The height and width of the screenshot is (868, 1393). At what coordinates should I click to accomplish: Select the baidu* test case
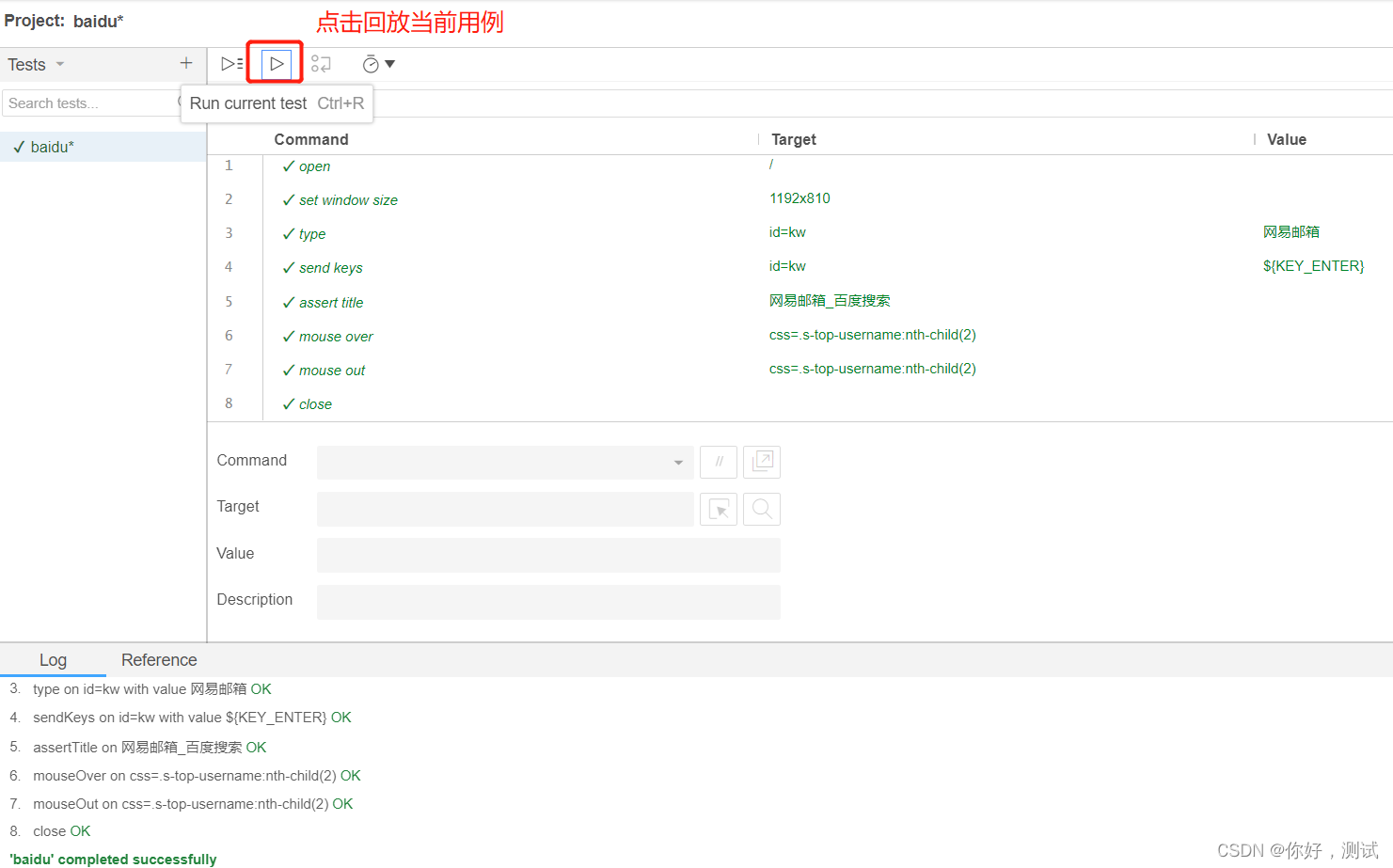54,147
